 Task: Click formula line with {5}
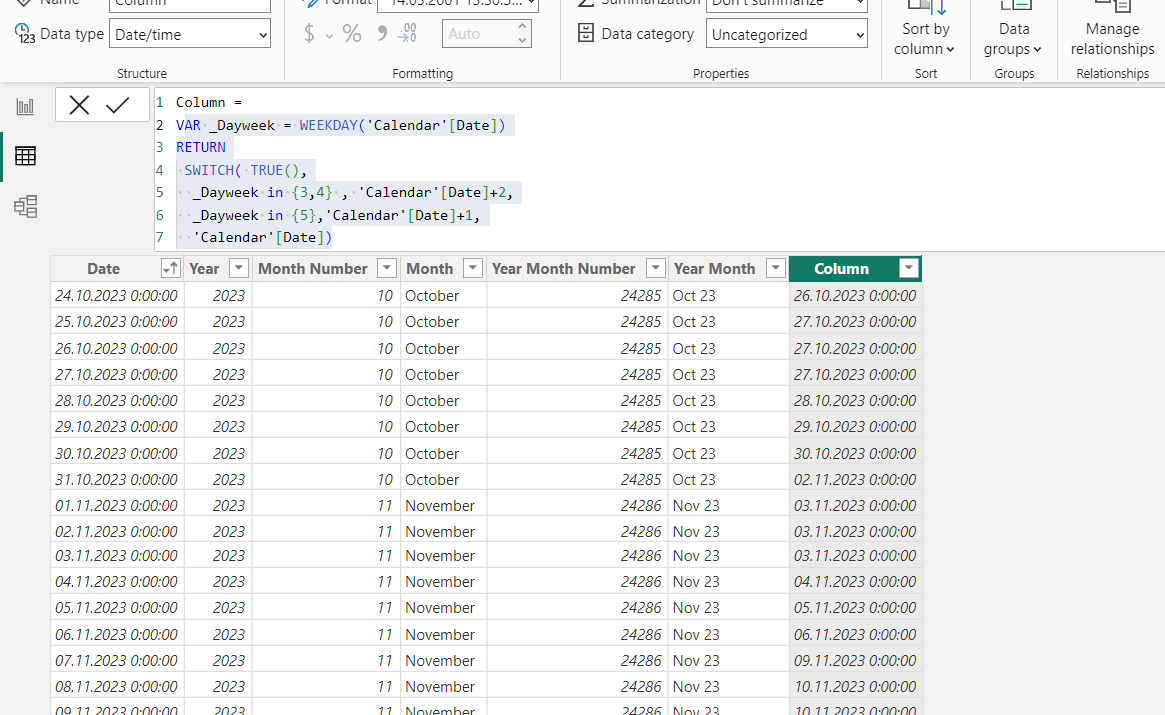(x=336, y=216)
